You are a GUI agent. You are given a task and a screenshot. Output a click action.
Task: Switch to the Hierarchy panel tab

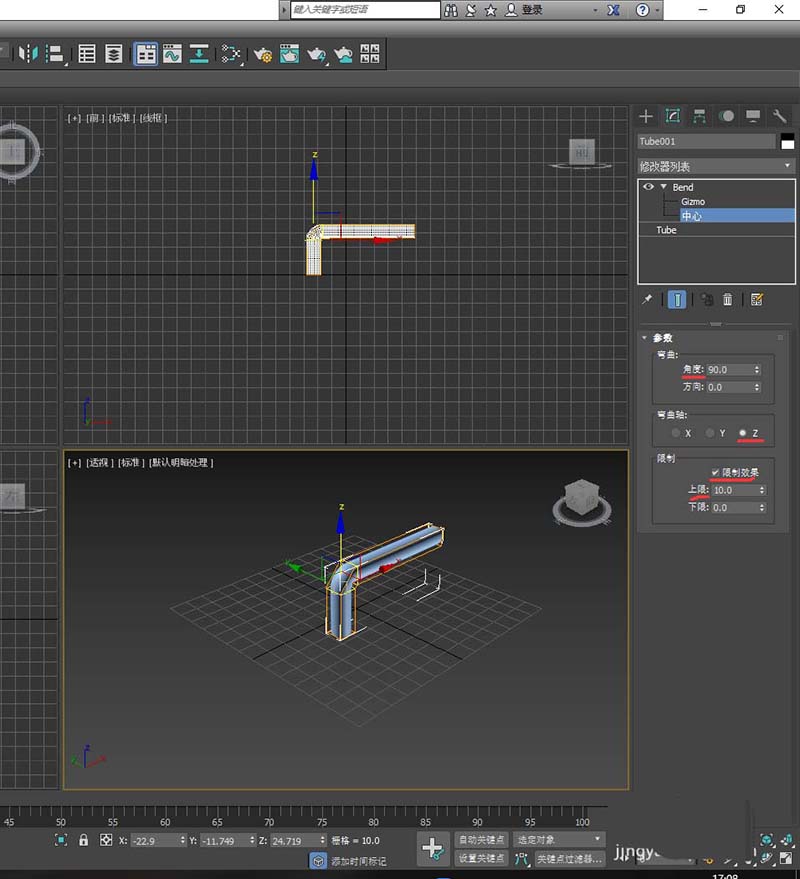click(x=700, y=116)
